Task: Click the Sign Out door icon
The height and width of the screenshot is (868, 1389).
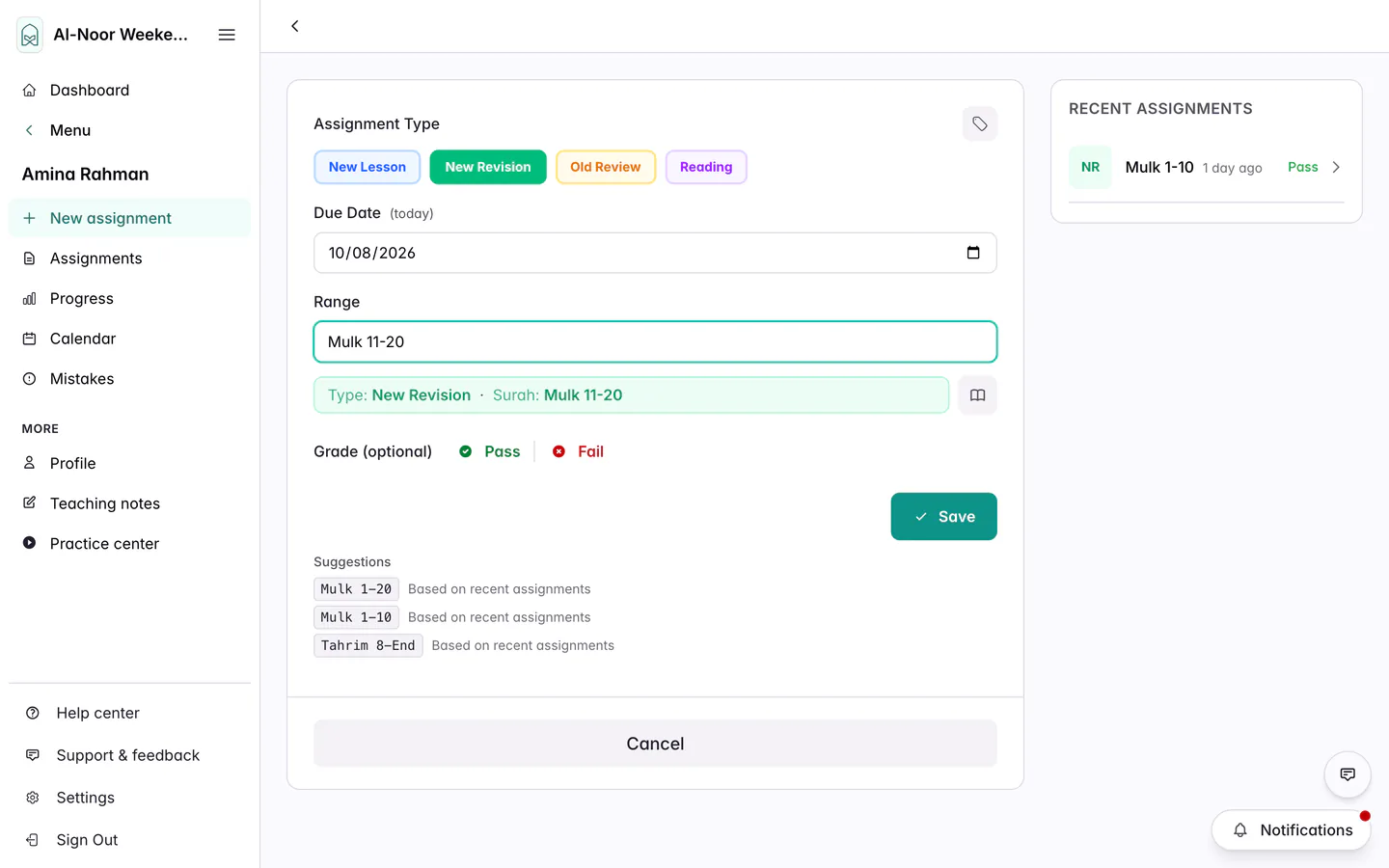Action: coord(33,840)
